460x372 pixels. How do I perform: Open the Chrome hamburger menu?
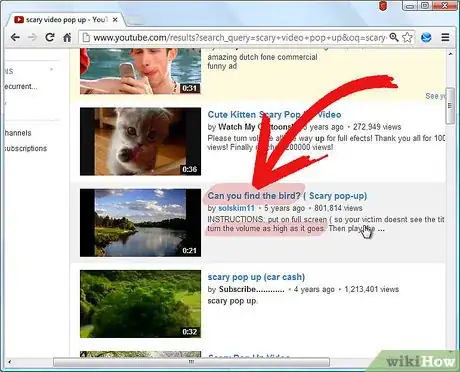[445, 37]
